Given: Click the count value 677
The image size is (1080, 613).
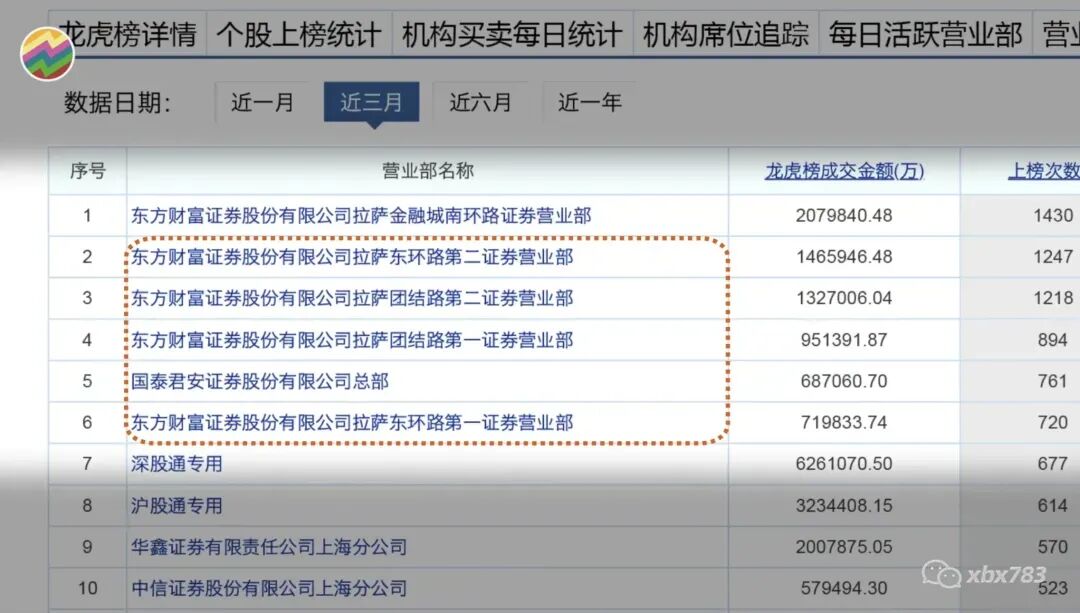Looking at the screenshot, I should [1053, 464].
